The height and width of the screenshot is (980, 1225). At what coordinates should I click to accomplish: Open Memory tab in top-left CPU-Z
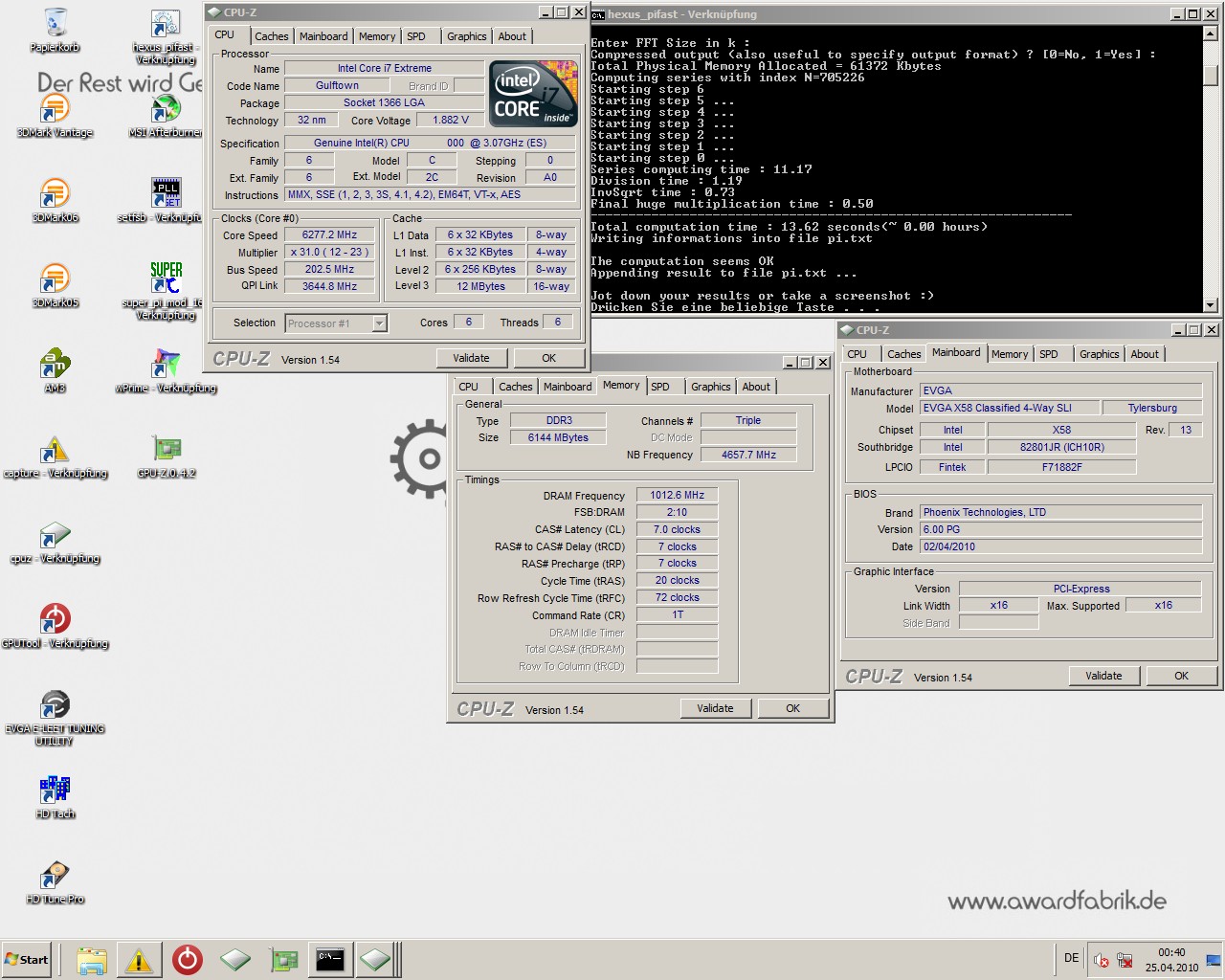[377, 36]
